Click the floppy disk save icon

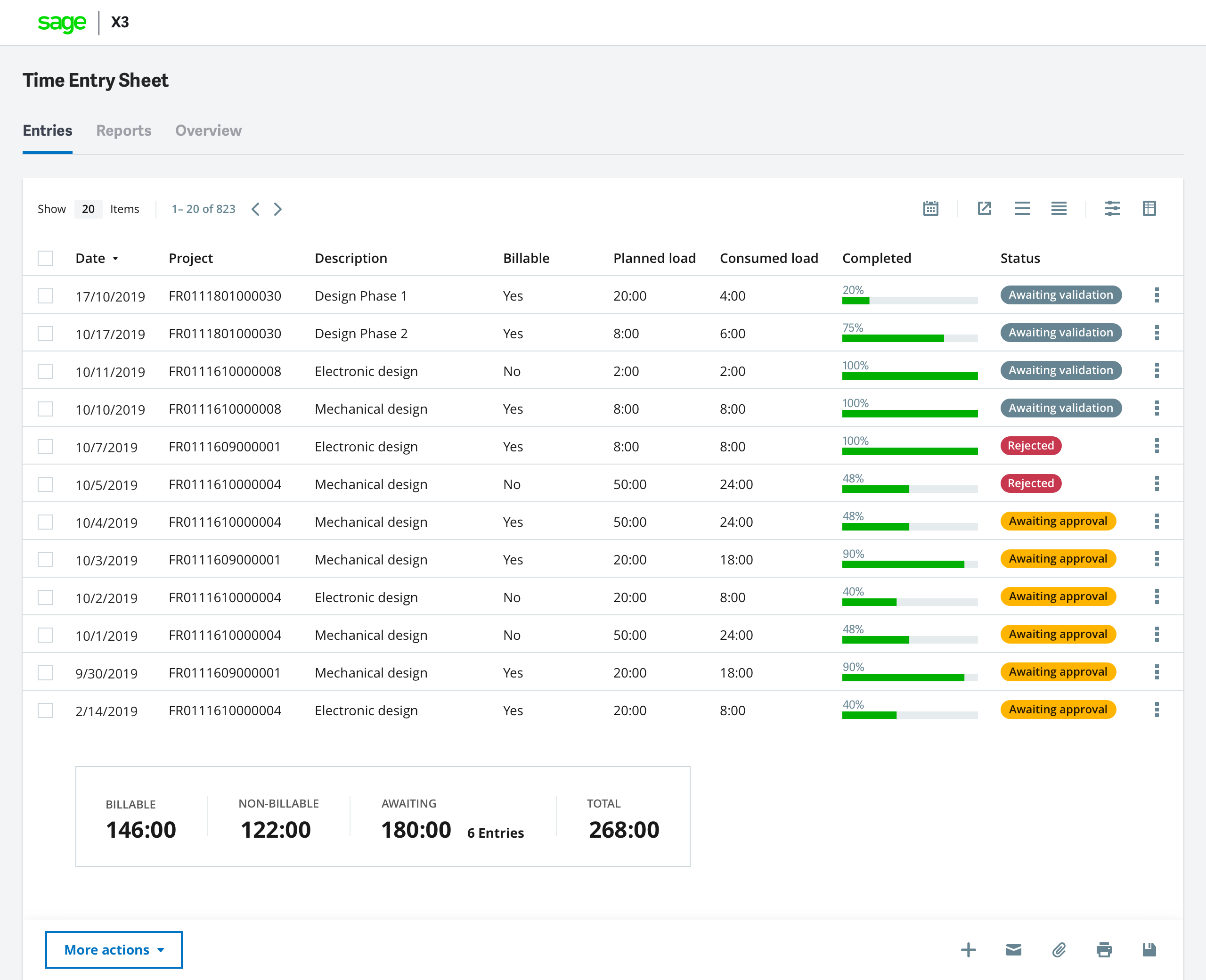click(x=1149, y=950)
